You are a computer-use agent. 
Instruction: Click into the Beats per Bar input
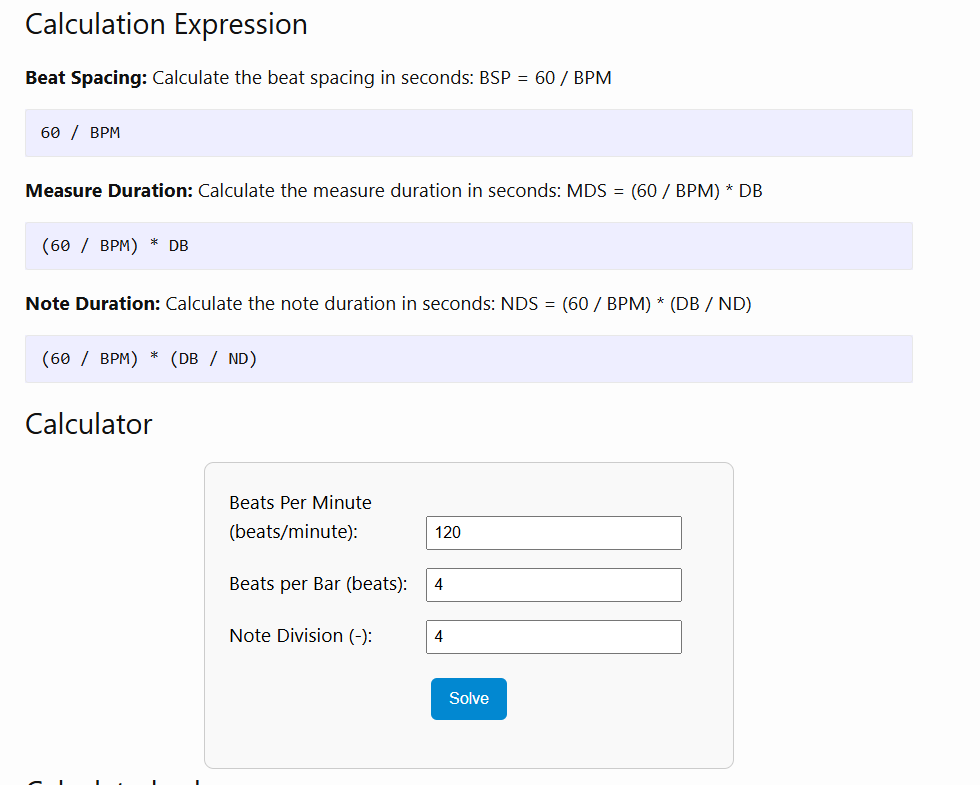pos(553,585)
